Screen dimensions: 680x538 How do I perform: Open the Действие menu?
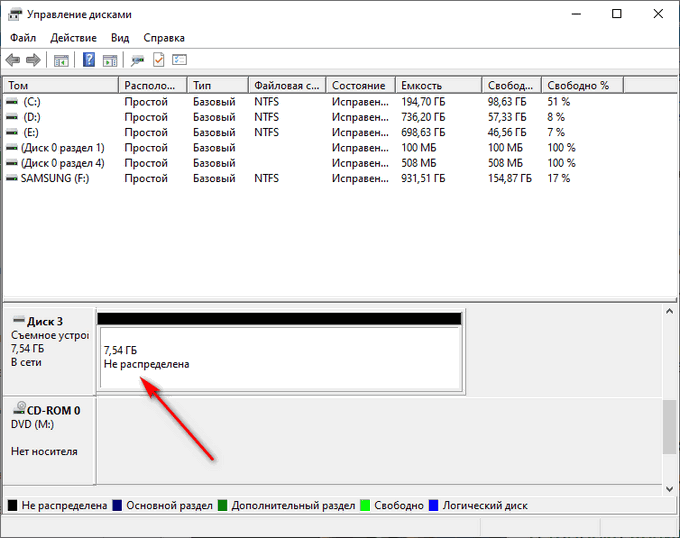pyautogui.click(x=73, y=38)
